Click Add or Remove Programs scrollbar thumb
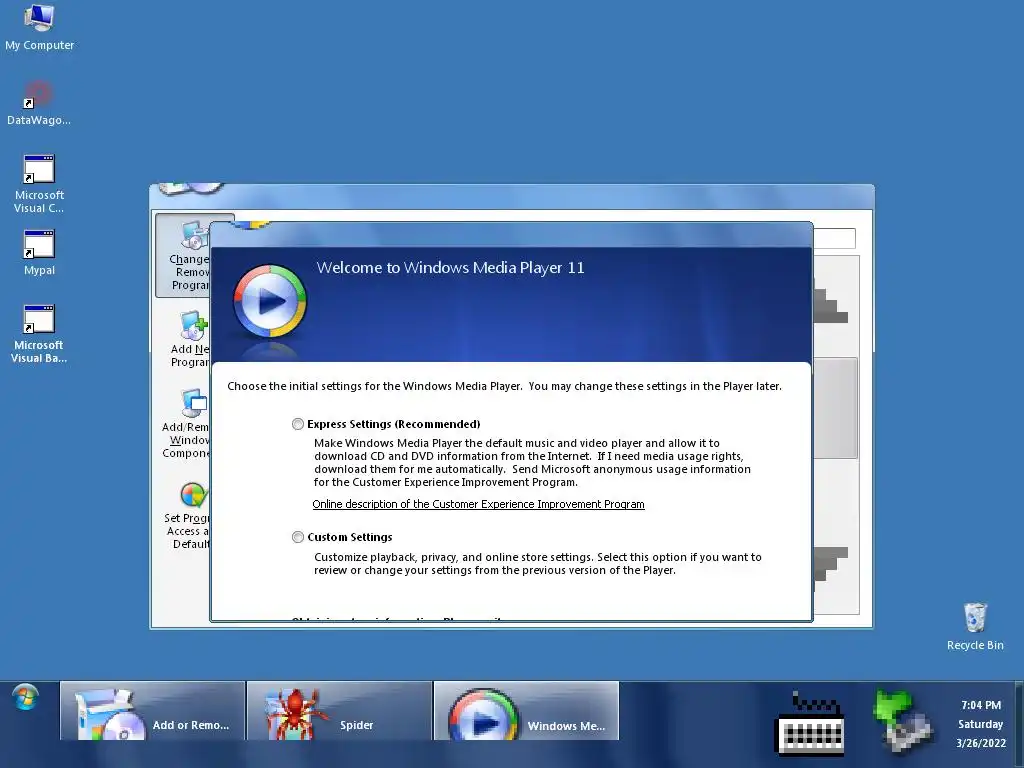 (835, 408)
